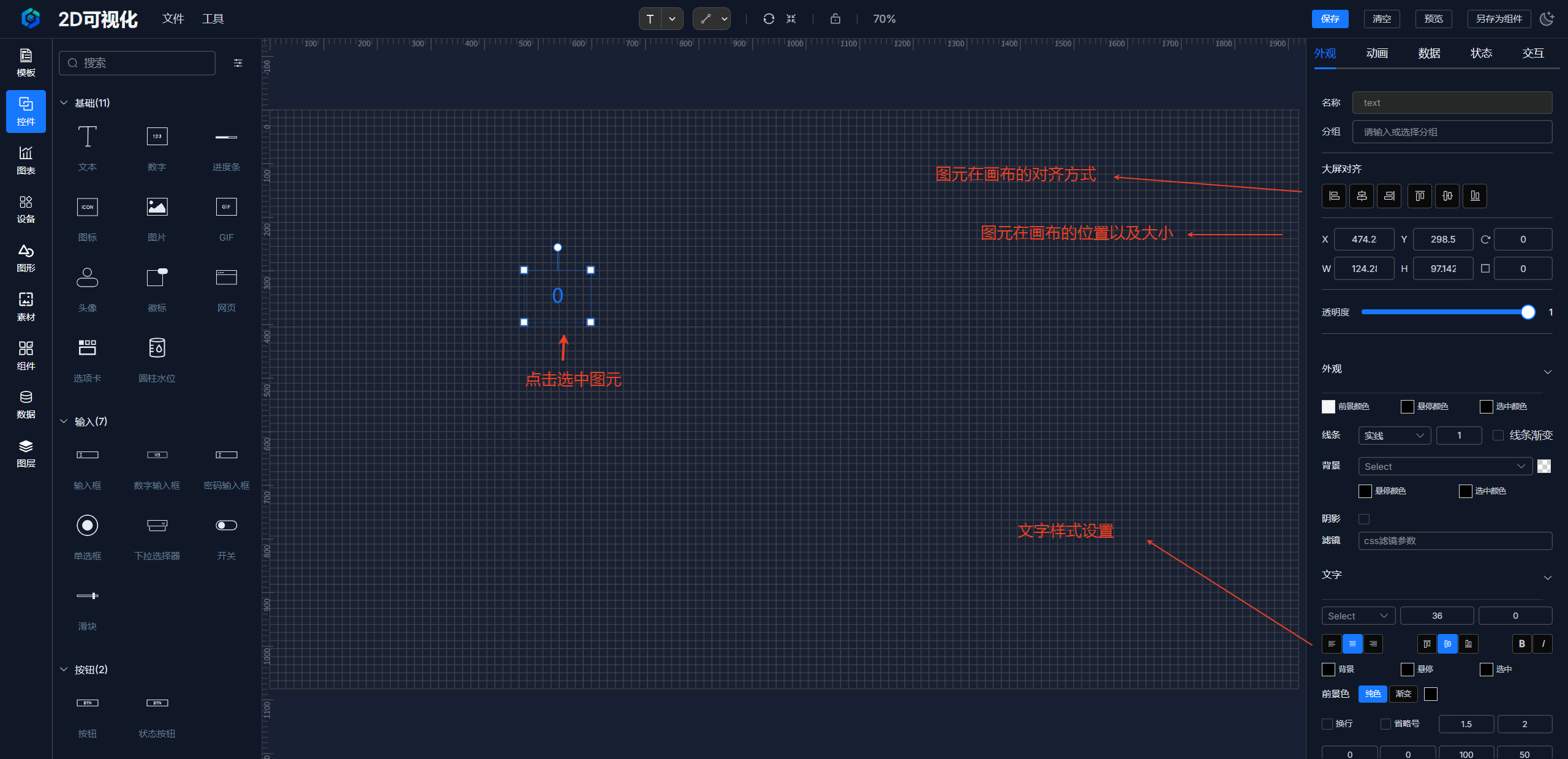Click the 透明度 opacity slider handle
The width and height of the screenshot is (1568, 759).
coord(1528,312)
